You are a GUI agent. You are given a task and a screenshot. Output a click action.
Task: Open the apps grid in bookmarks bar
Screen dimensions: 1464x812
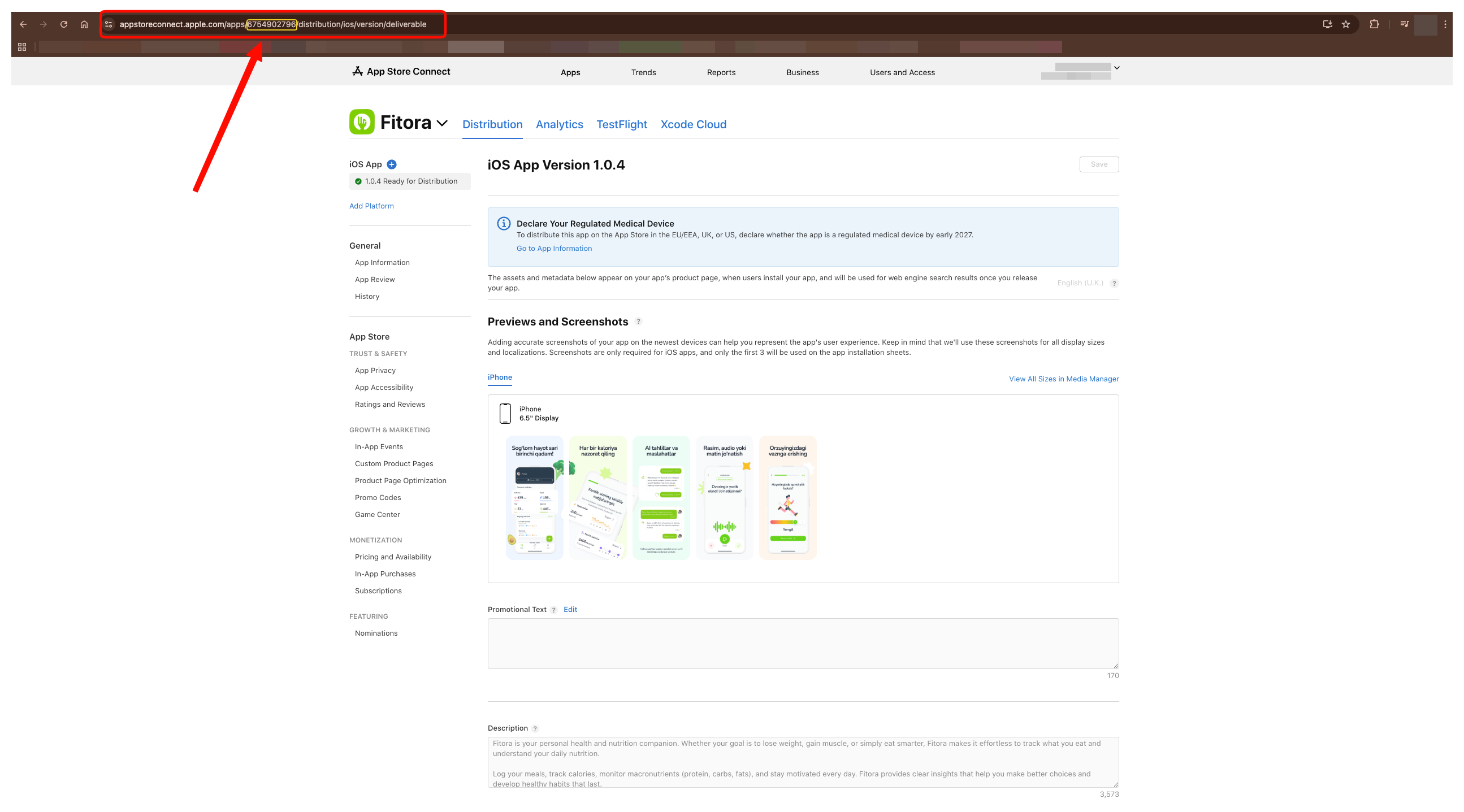pos(22,47)
